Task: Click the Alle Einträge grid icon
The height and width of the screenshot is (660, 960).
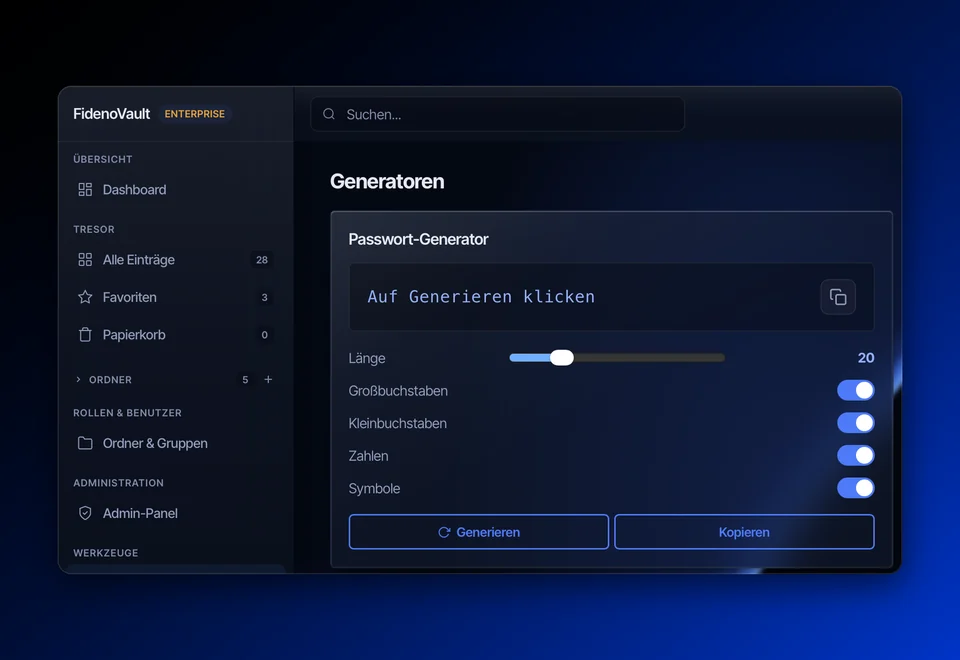Action: [x=85, y=260]
